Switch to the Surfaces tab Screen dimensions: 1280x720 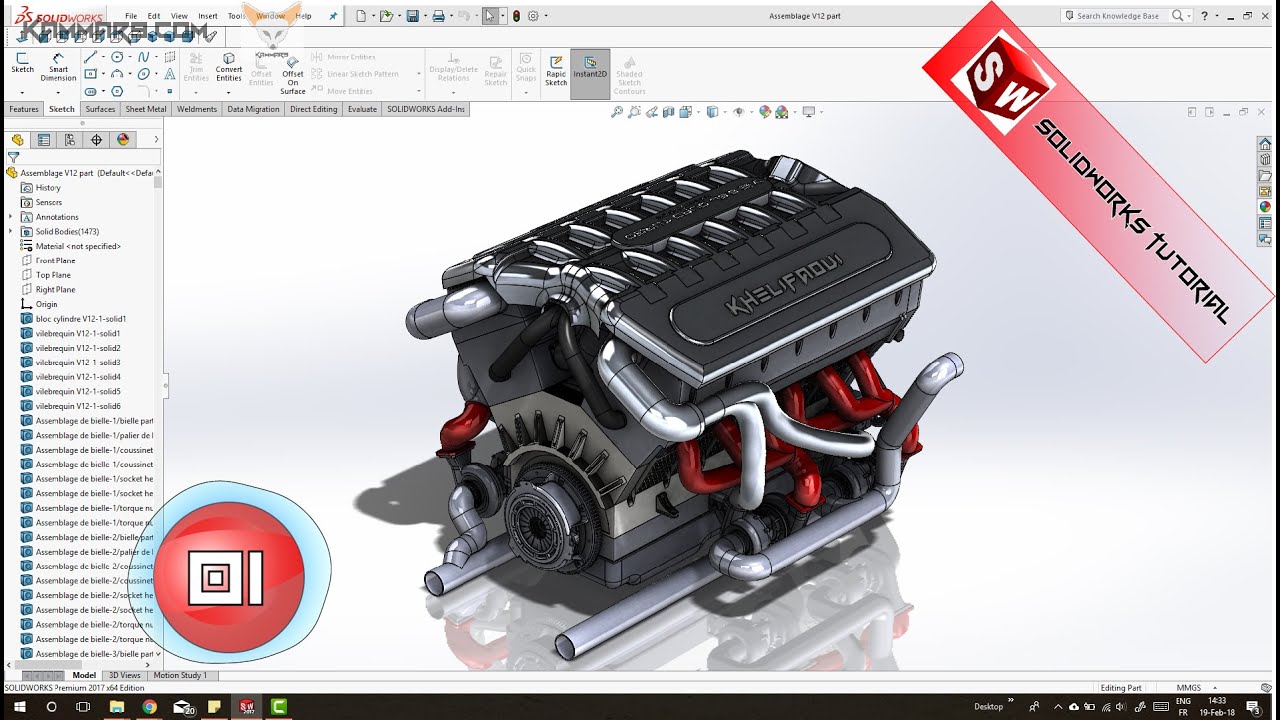click(x=100, y=109)
